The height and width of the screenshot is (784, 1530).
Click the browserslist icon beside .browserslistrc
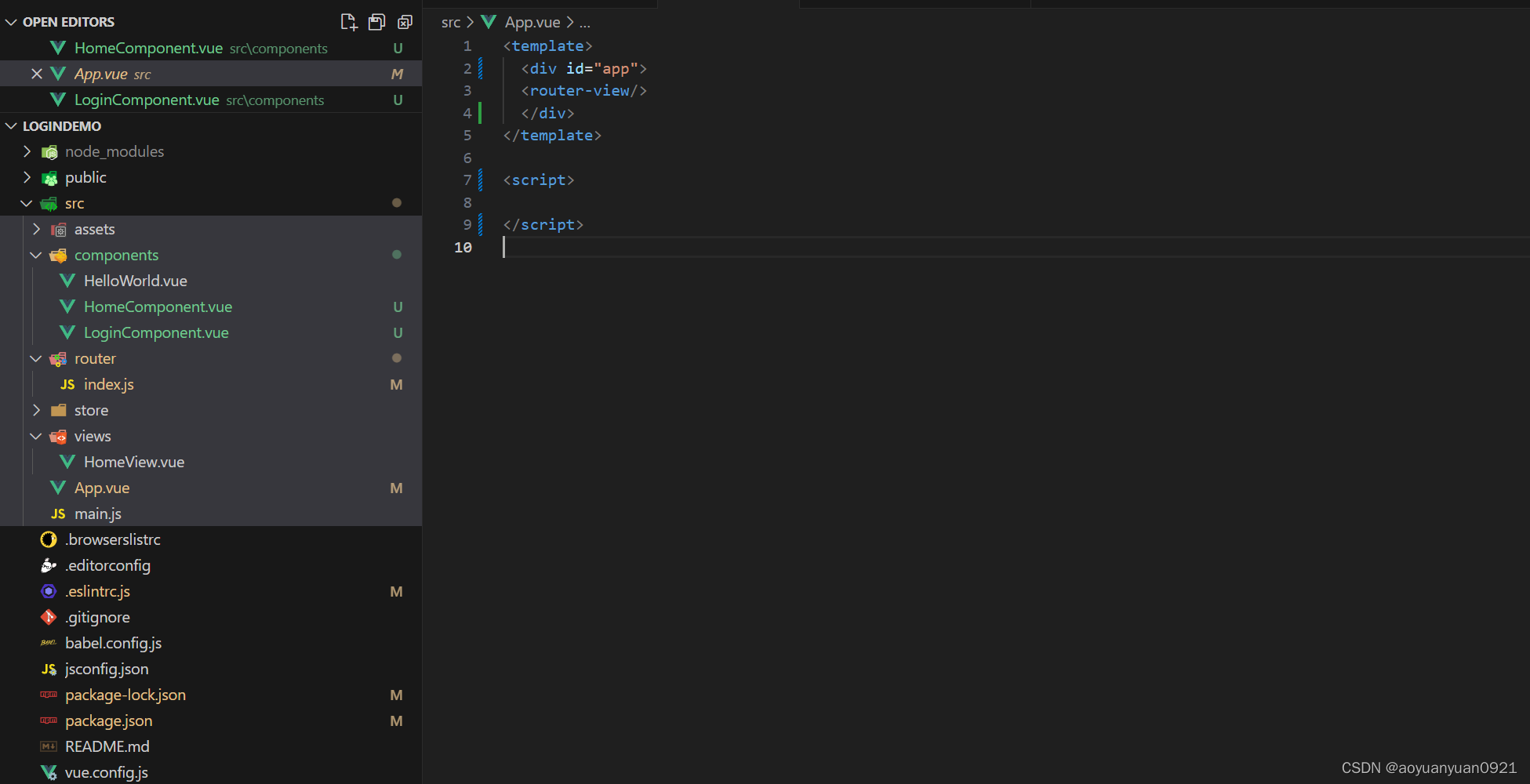(x=49, y=539)
